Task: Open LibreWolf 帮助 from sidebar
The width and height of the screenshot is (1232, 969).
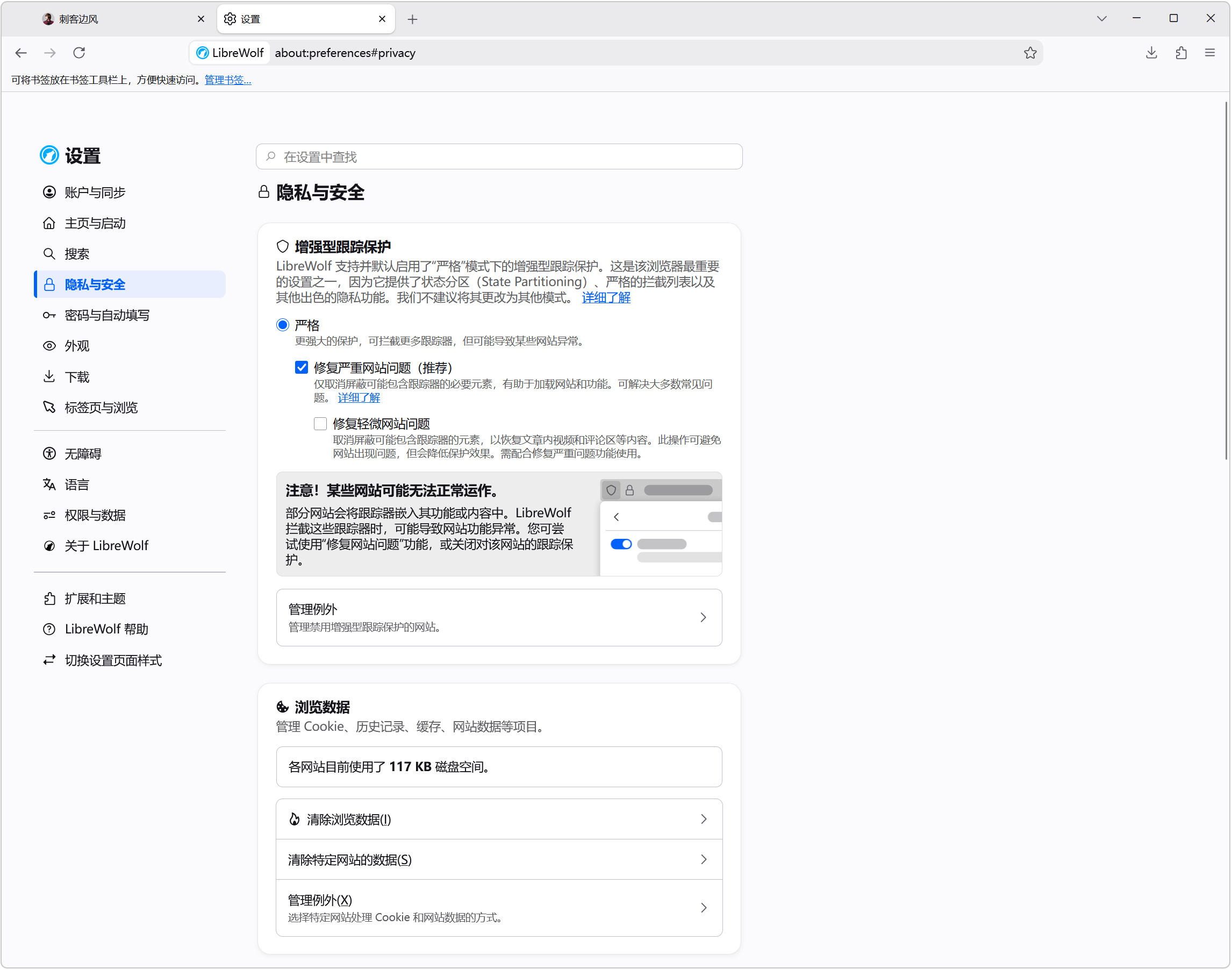Action: pyautogui.click(x=130, y=629)
